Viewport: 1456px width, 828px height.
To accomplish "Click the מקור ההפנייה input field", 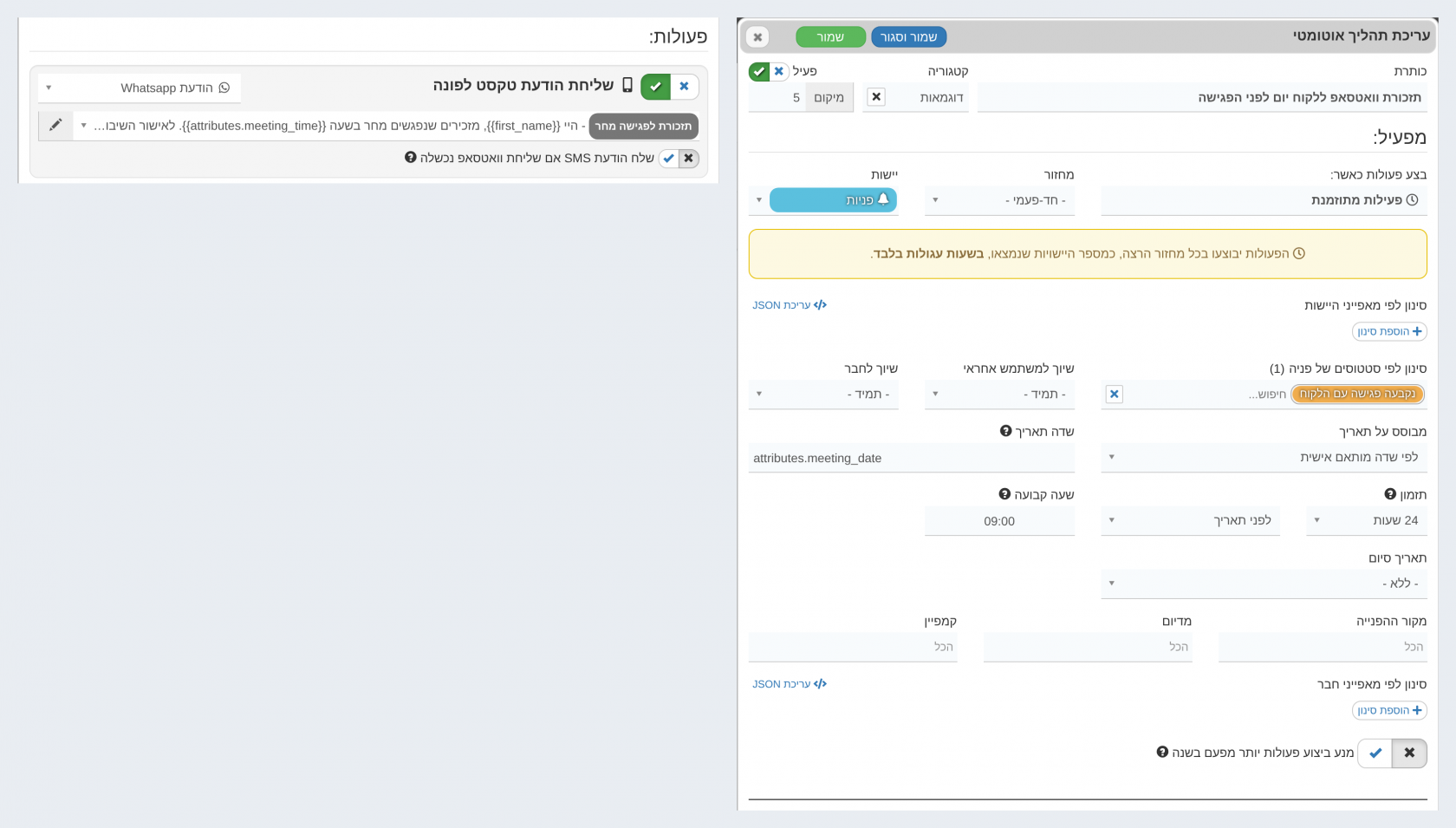I will (1323, 647).
